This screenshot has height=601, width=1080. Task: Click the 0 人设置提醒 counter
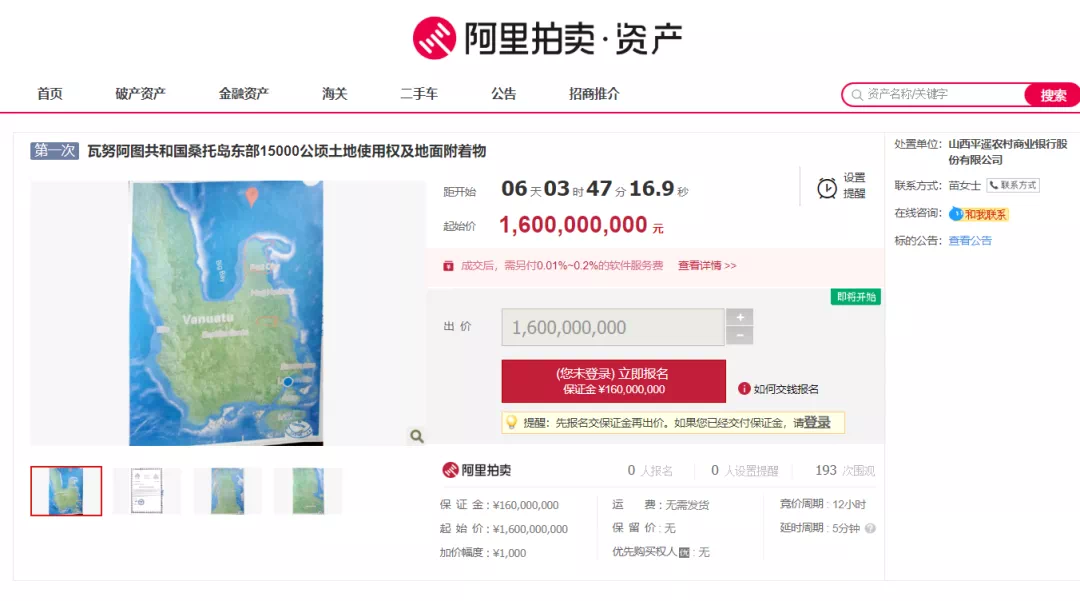pyautogui.click(x=745, y=471)
